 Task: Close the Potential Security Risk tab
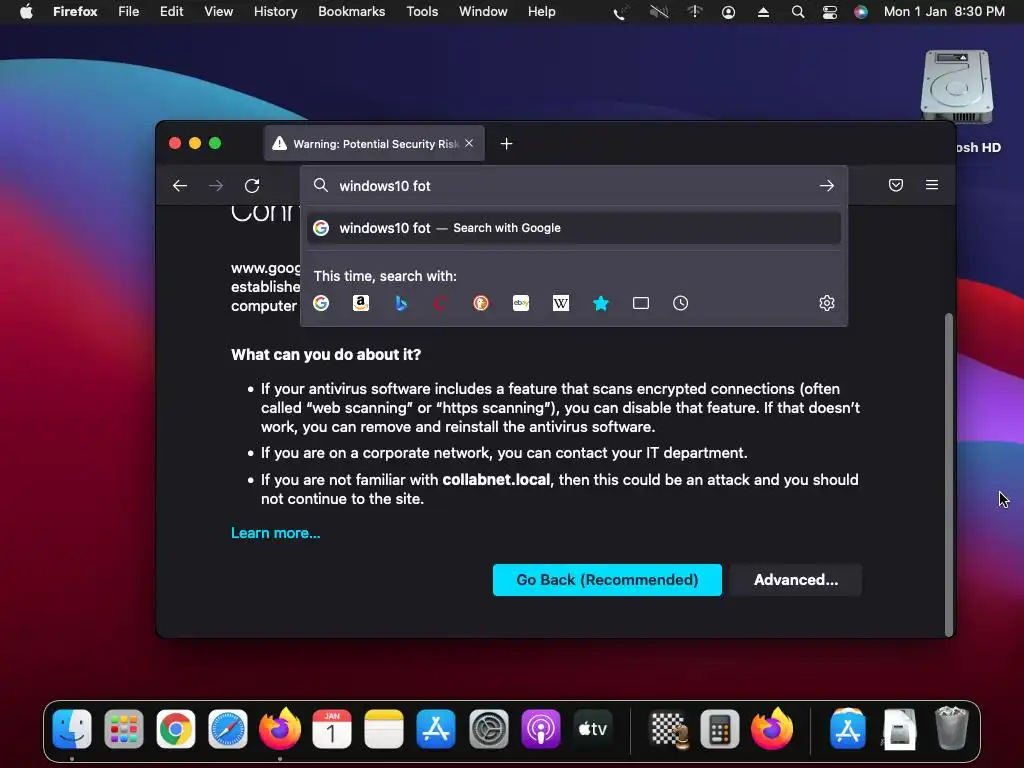(x=469, y=143)
